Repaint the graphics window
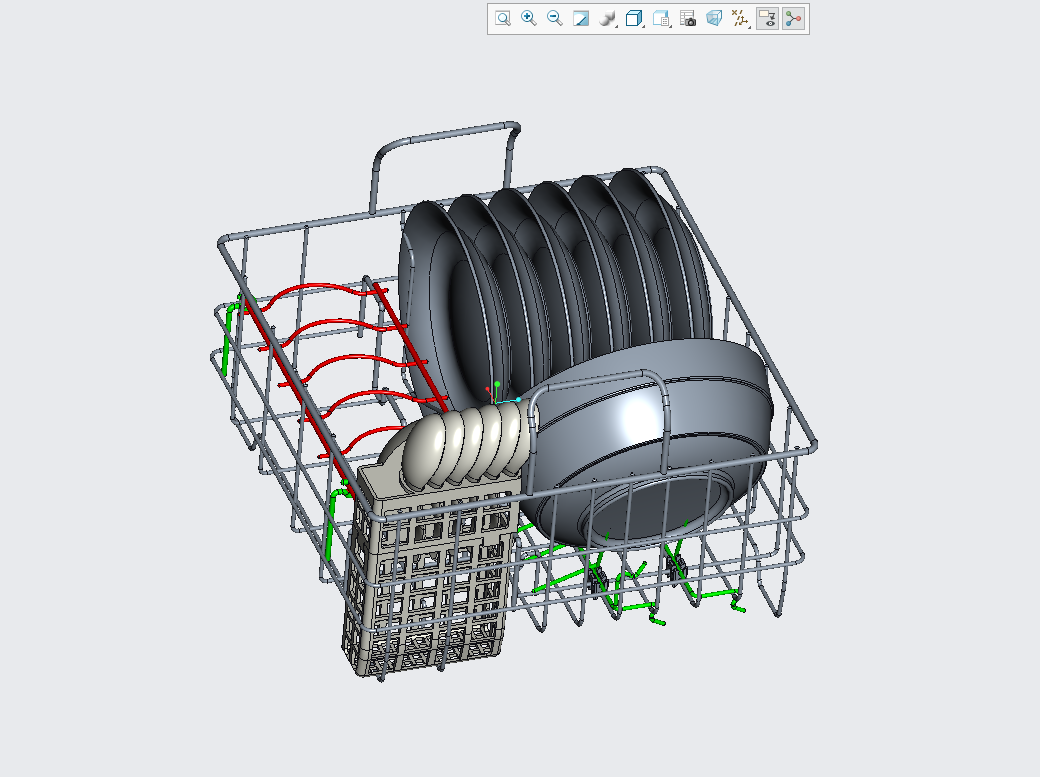This screenshot has height=777, width=1040. pyautogui.click(x=581, y=19)
